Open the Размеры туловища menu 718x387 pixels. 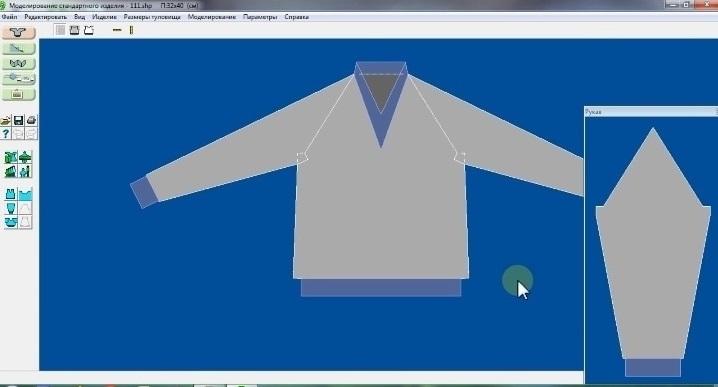[152, 17]
